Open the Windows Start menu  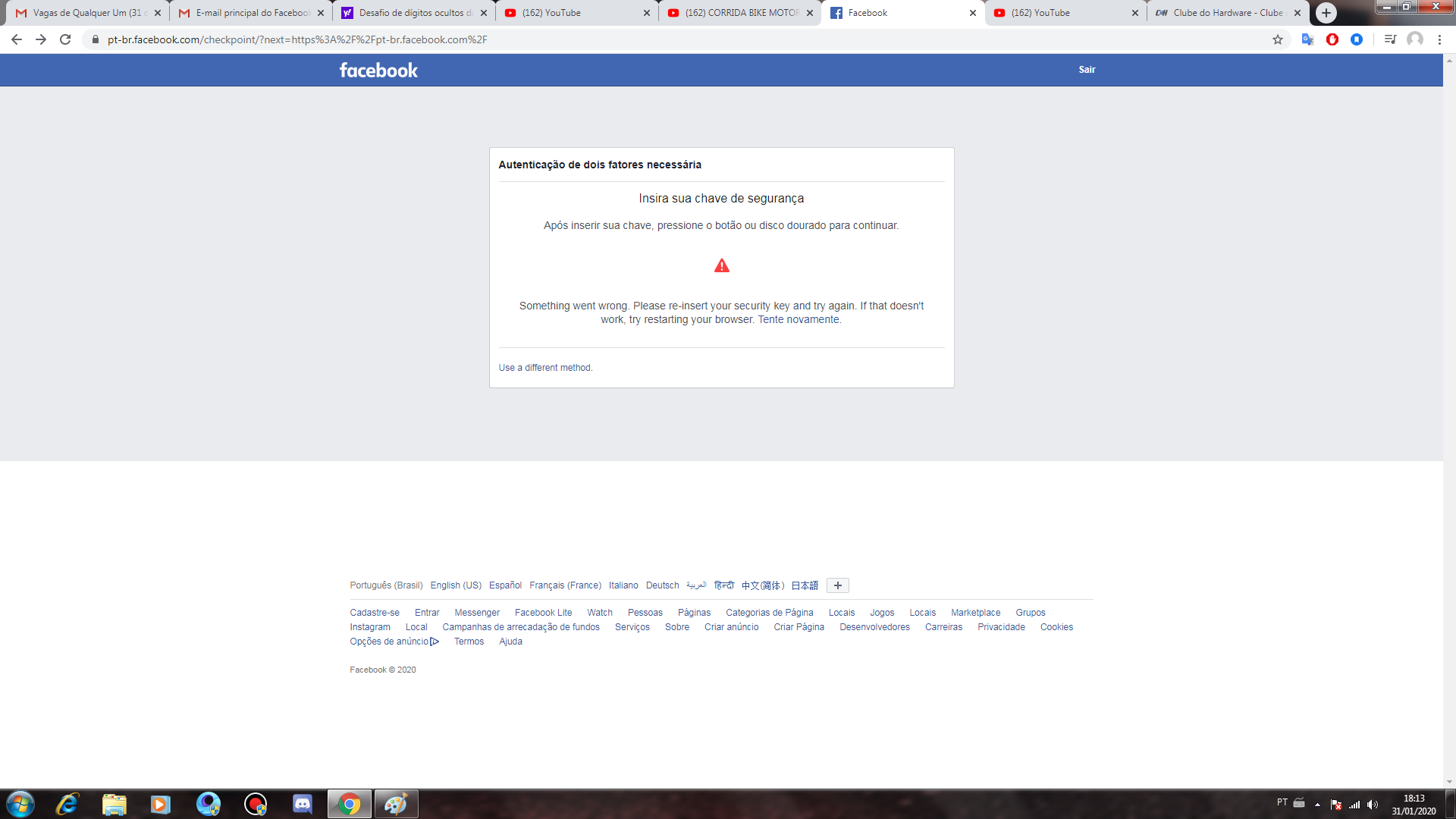point(20,804)
